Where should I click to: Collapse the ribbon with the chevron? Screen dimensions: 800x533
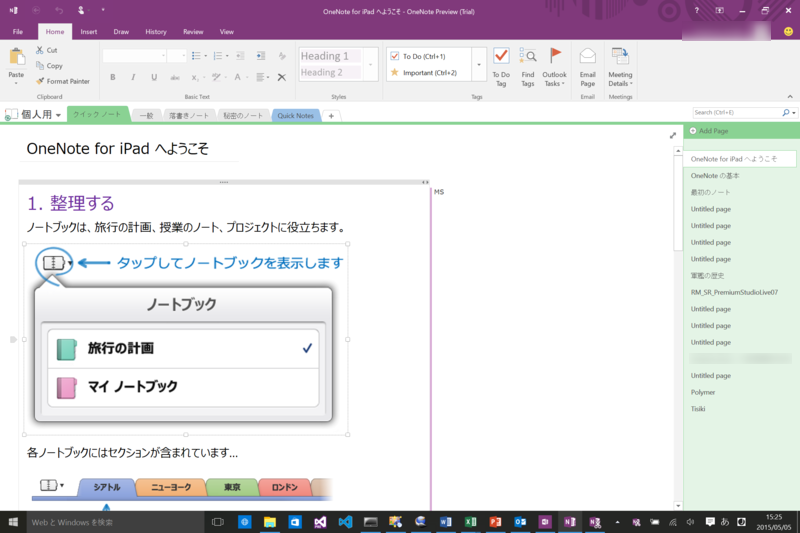(790, 96)
